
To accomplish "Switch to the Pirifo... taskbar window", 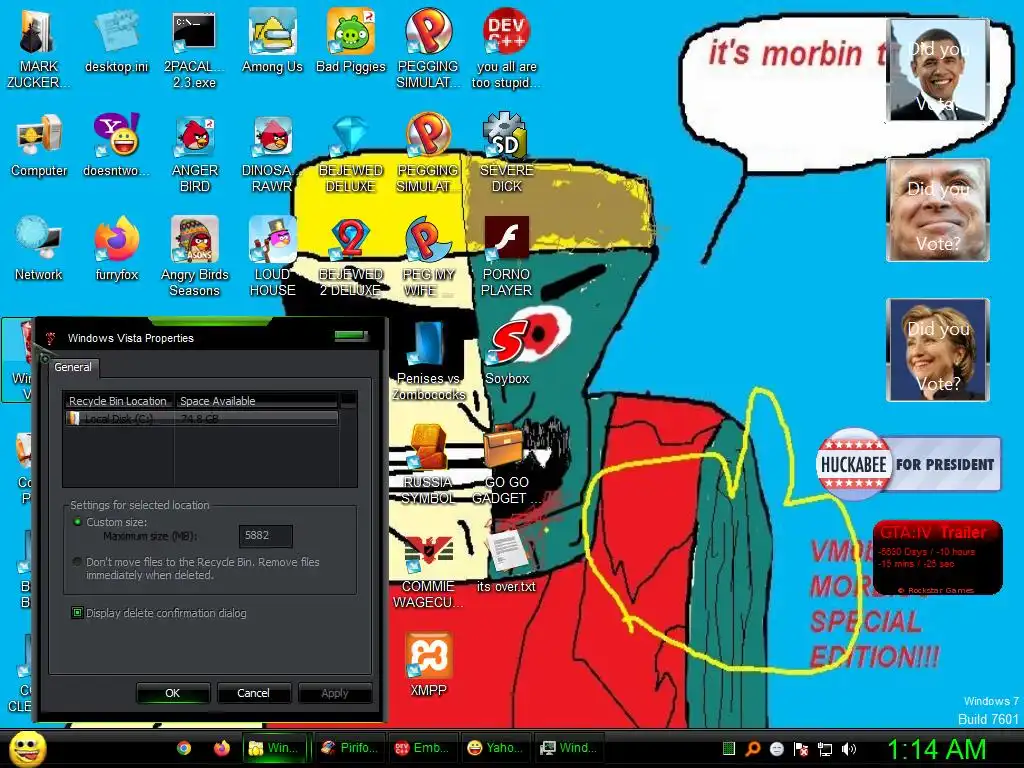I will (350, 748).
